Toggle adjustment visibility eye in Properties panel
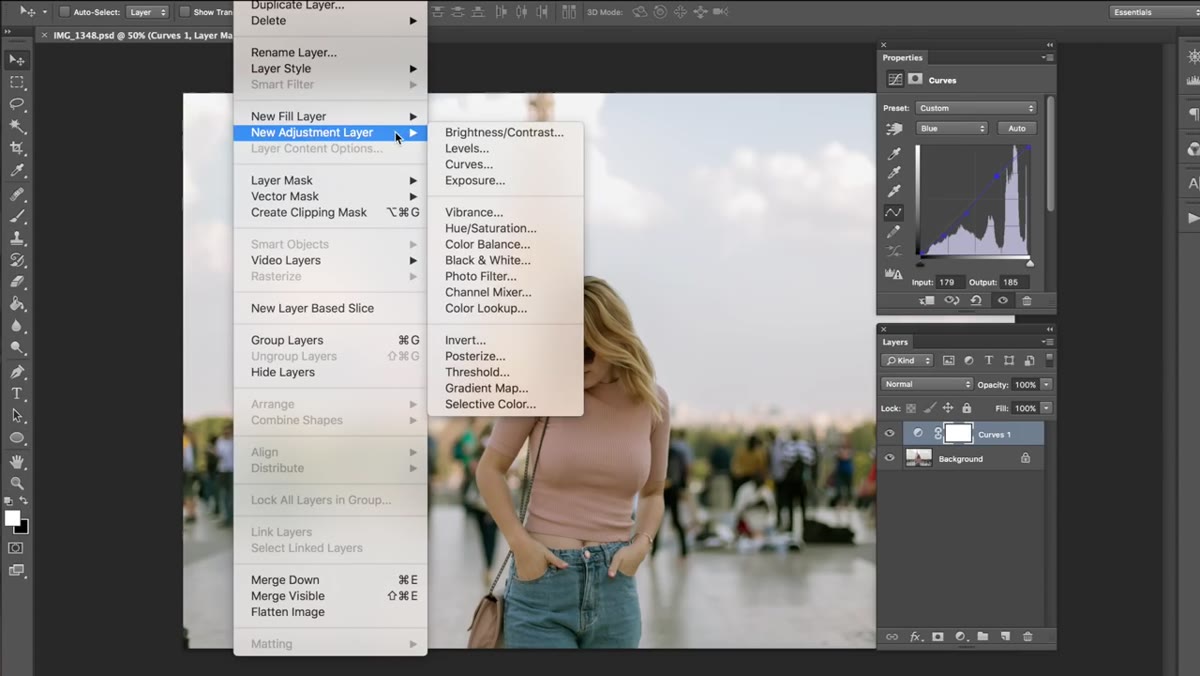The height and width of the screenshot is (676, 1200). coord(1002,300)
